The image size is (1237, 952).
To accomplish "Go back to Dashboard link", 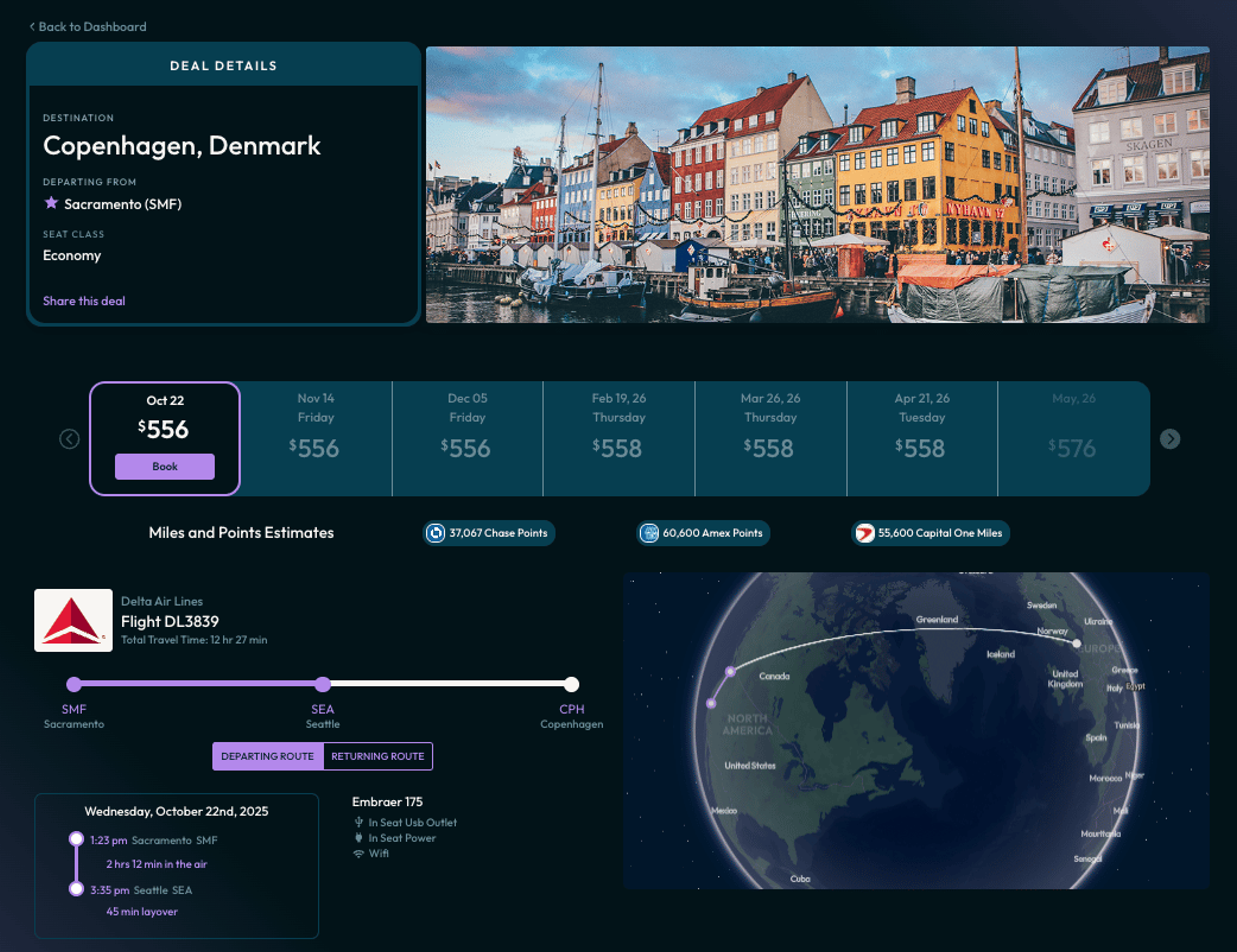I will [88, 27].
